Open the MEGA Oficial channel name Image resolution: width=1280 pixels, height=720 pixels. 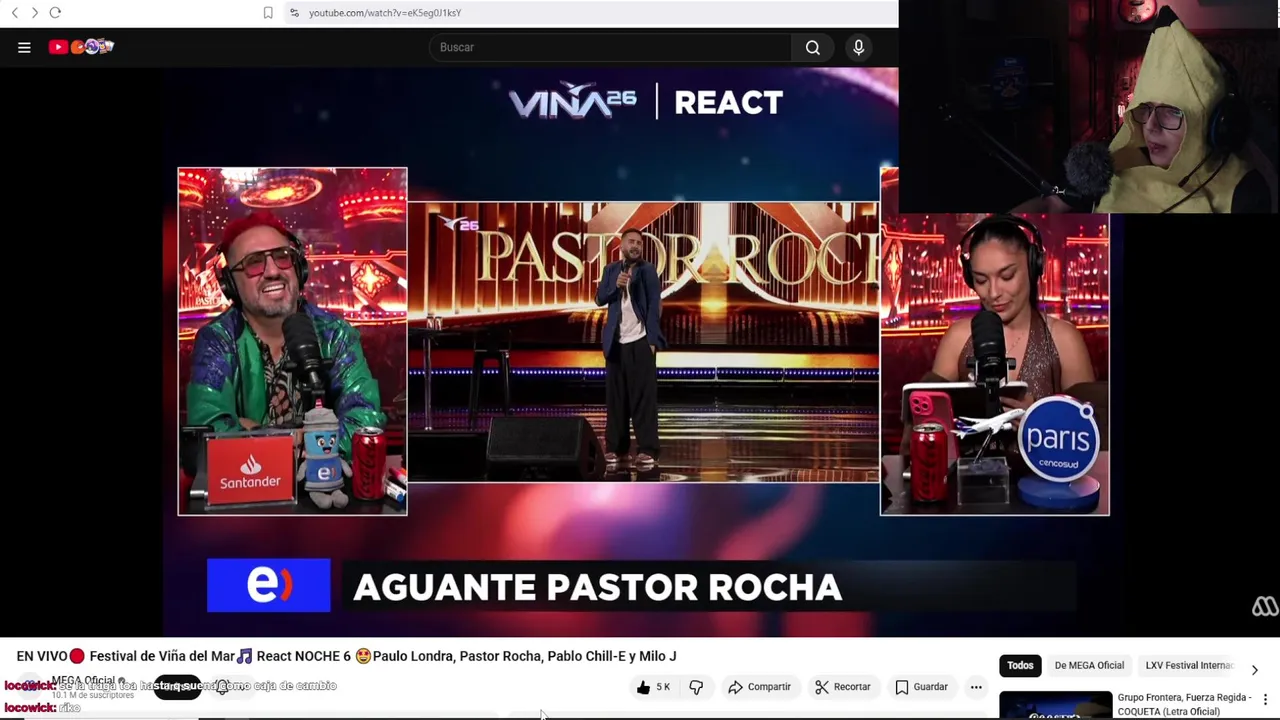(84, 681)
